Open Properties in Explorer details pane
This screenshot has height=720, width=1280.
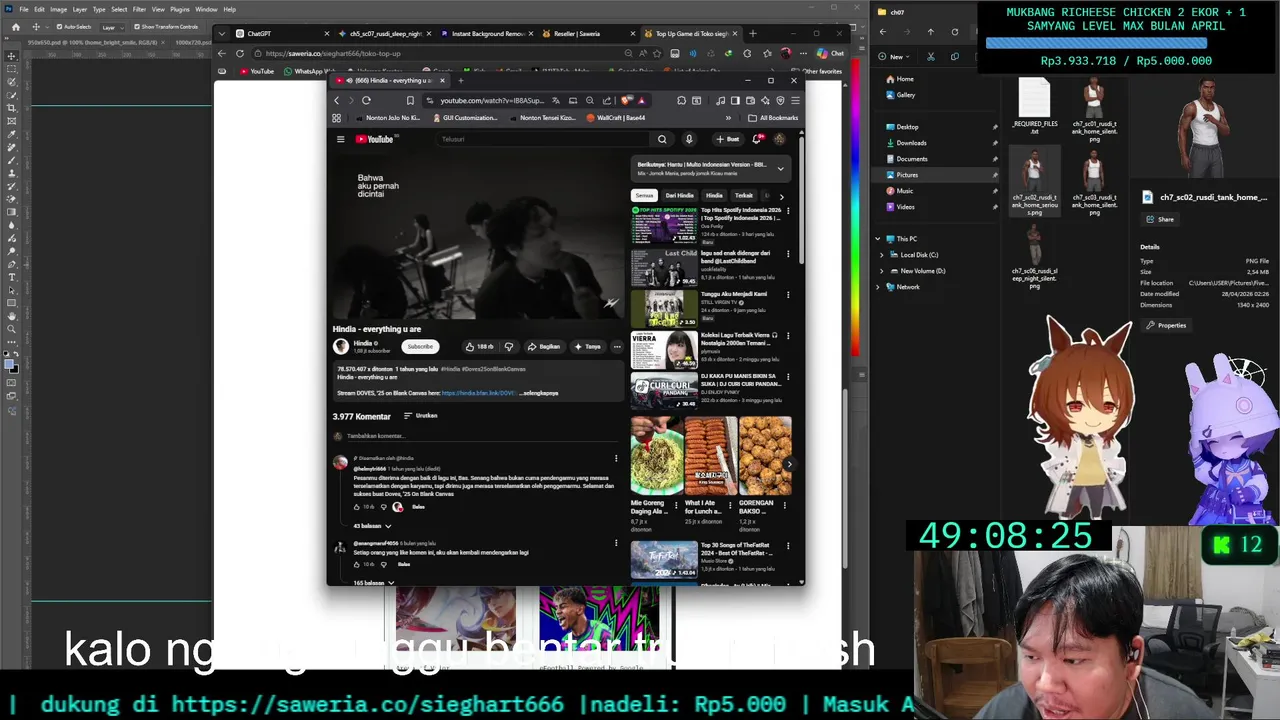click(1166, 325)
